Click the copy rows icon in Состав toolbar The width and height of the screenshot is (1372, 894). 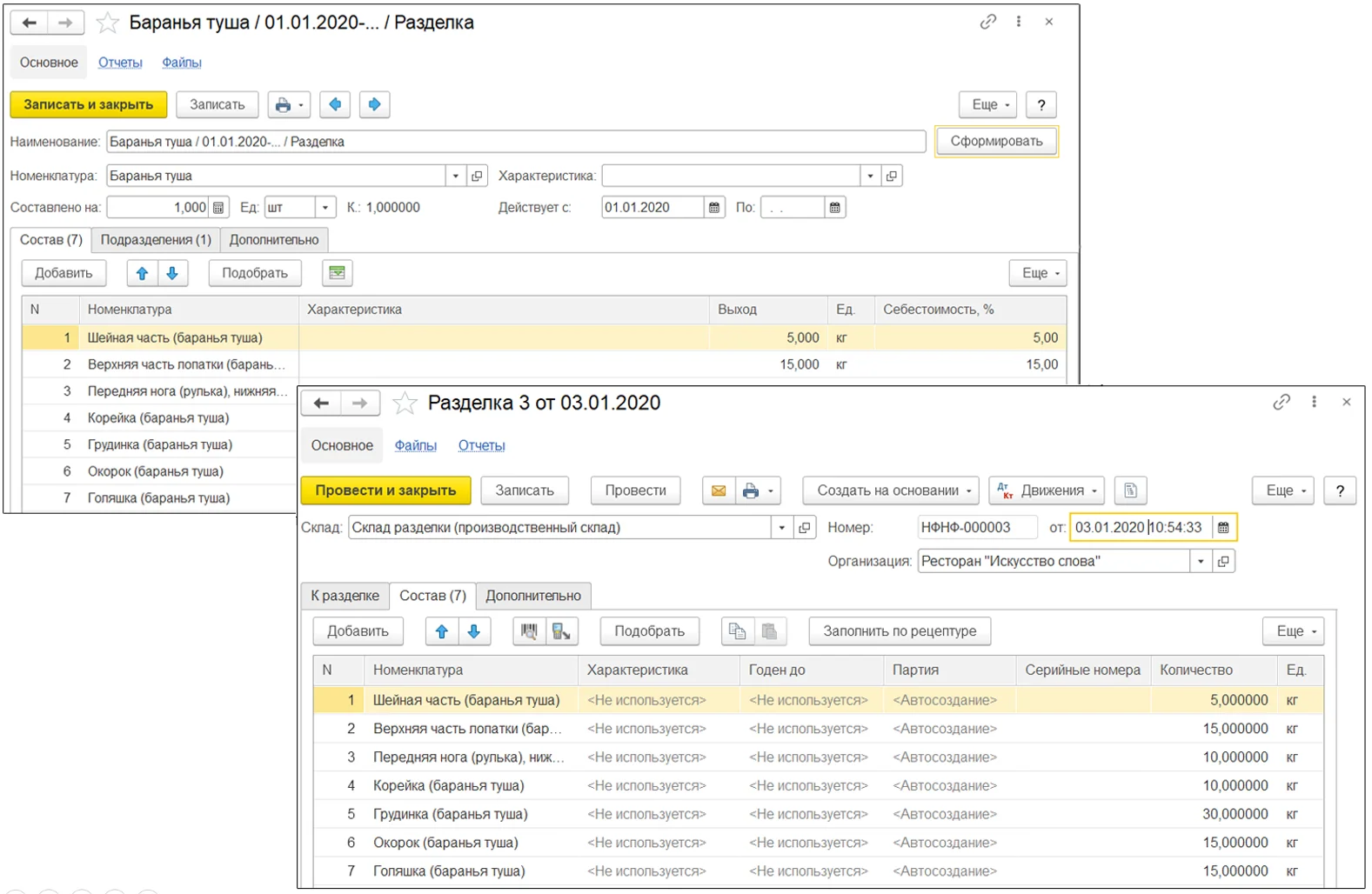tap(737, 631)
